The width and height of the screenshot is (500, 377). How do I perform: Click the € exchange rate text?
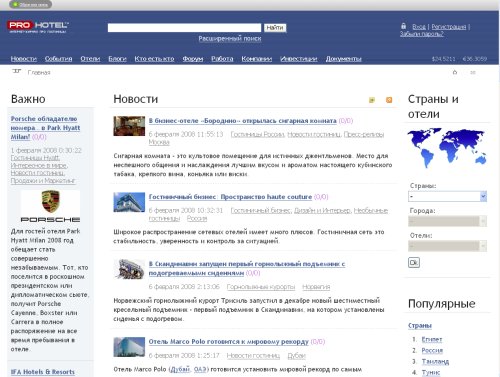point(475,59)
